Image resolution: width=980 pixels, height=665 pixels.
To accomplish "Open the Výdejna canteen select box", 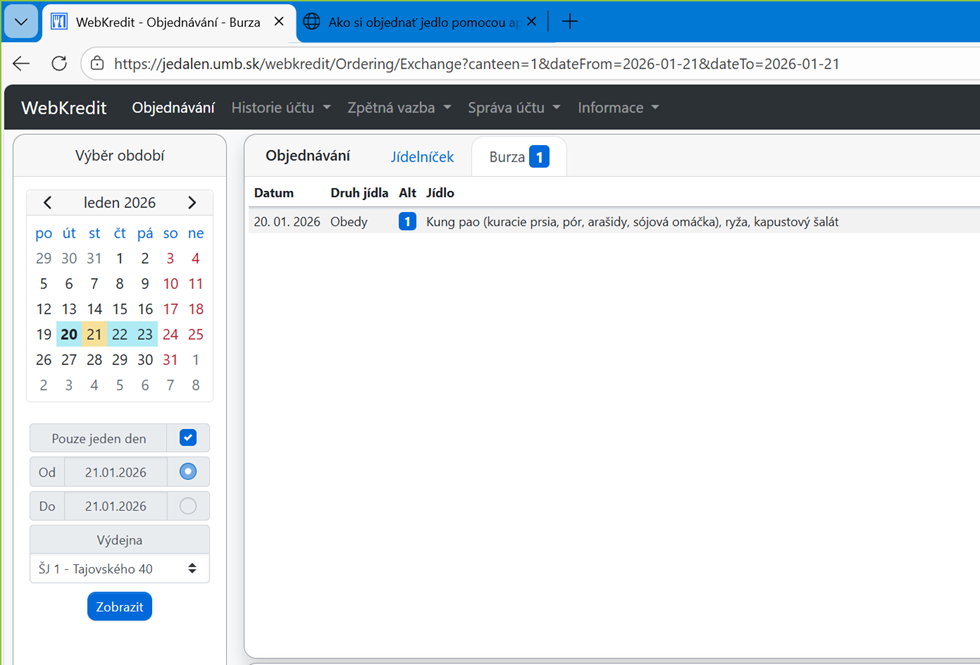I will (120, 569).
